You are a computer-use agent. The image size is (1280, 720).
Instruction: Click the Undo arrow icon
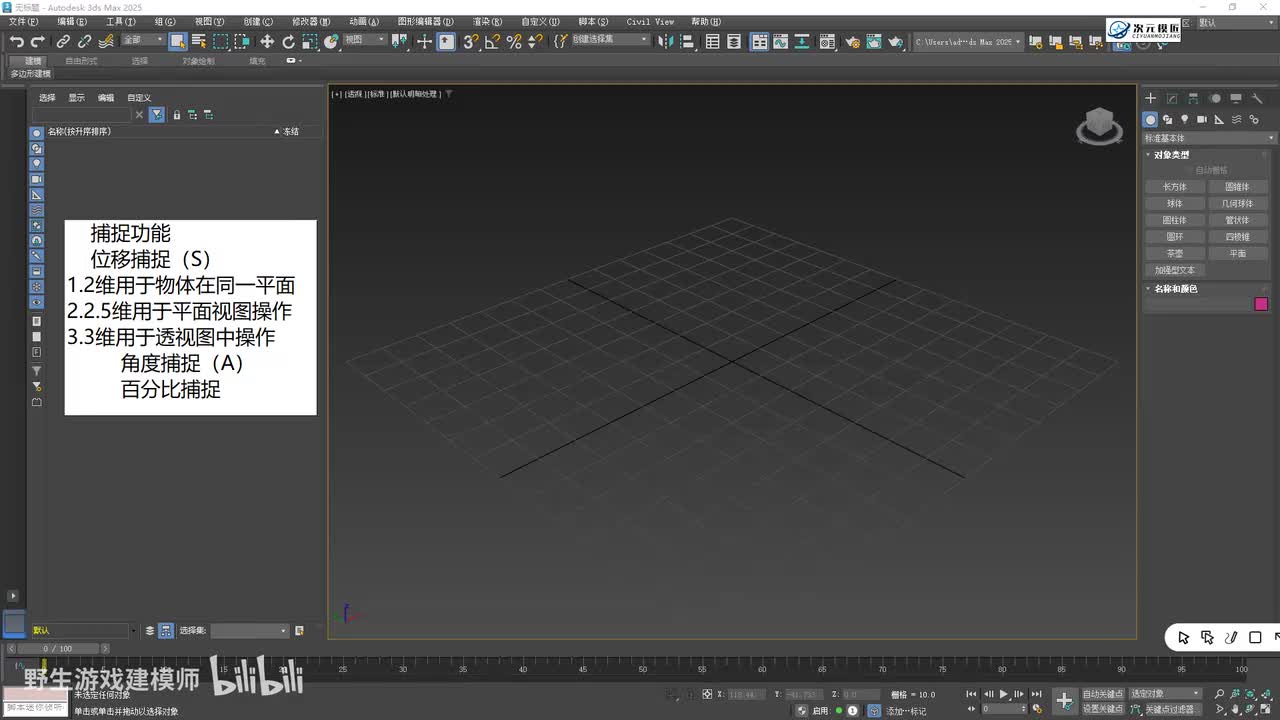pyautogui.click(x=16, y=41)
